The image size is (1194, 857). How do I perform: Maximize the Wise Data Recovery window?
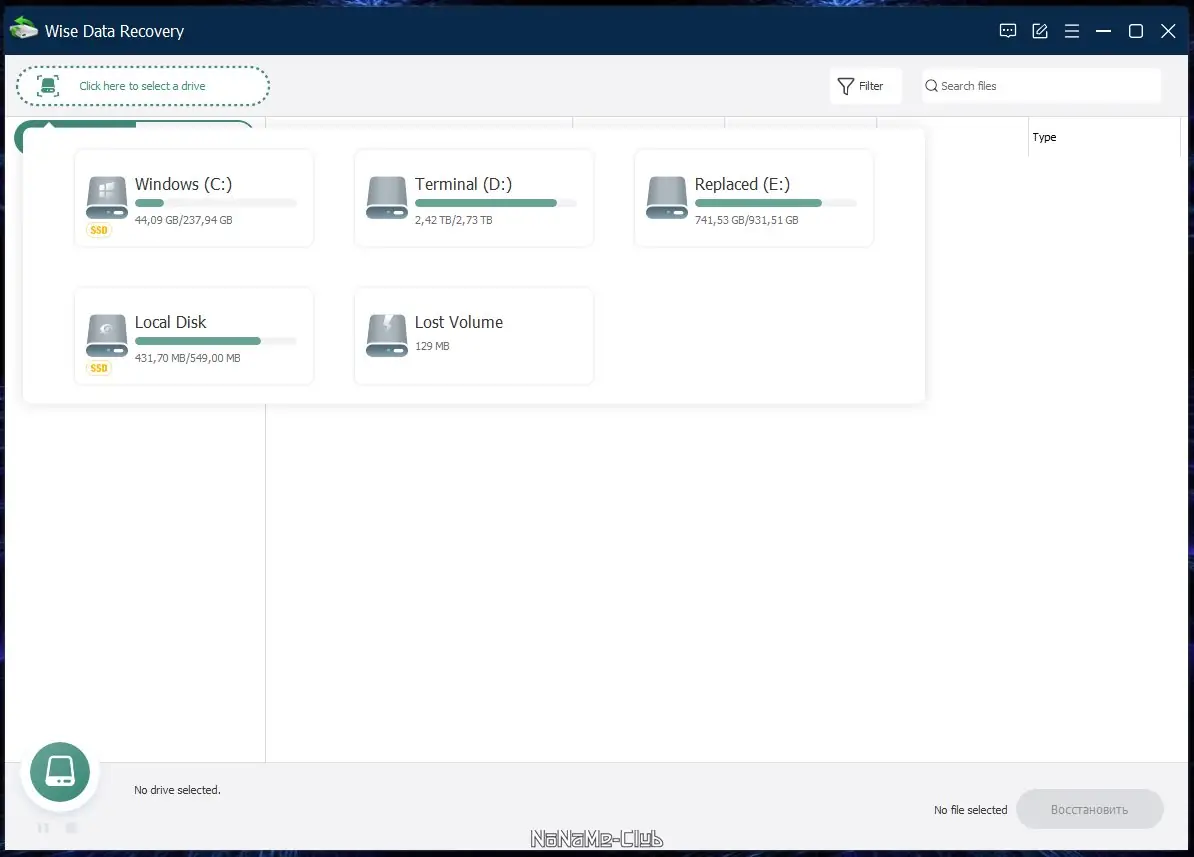(x=1135, y=30)
